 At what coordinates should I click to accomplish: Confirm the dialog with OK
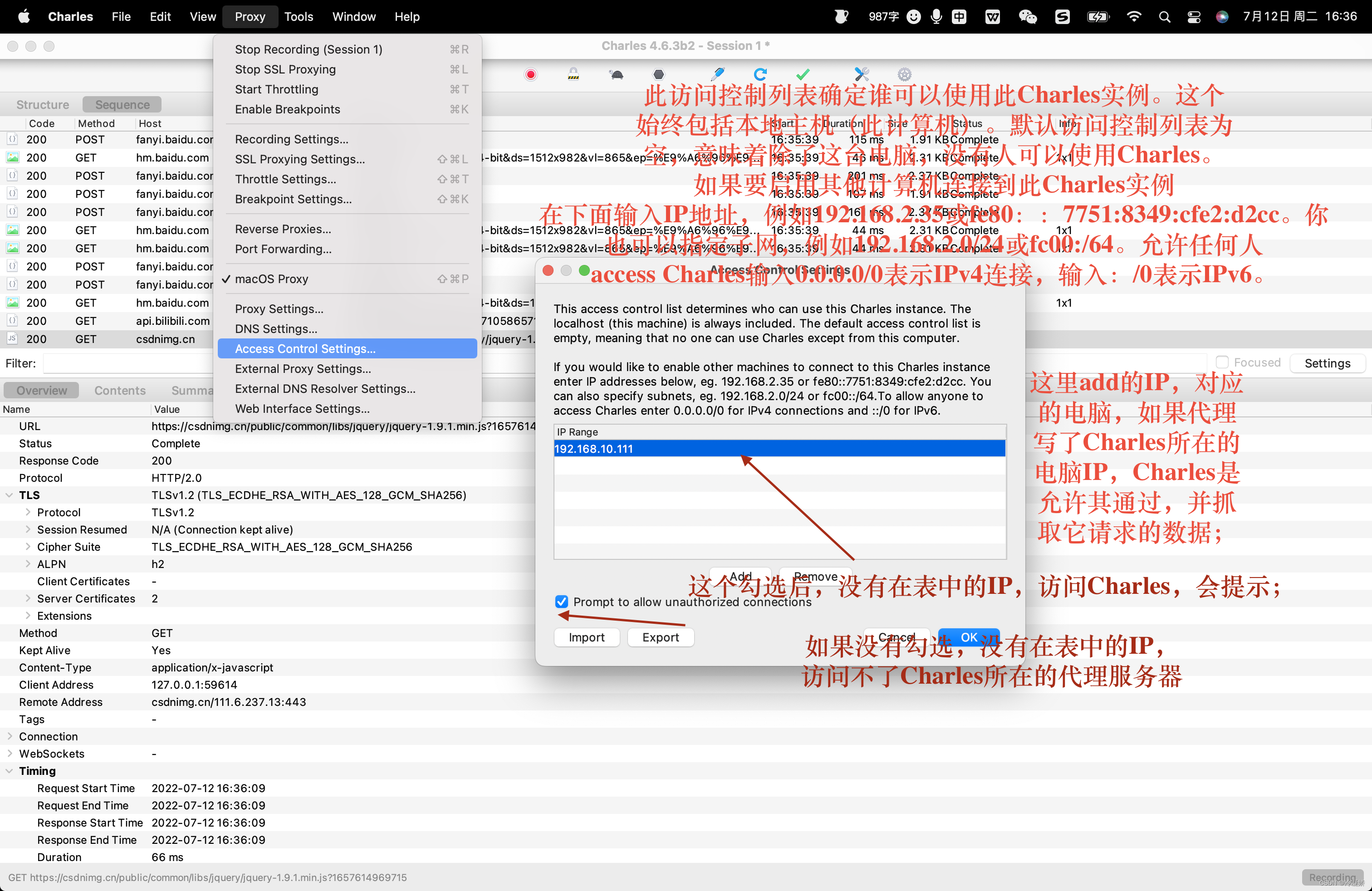click(969, 637)
